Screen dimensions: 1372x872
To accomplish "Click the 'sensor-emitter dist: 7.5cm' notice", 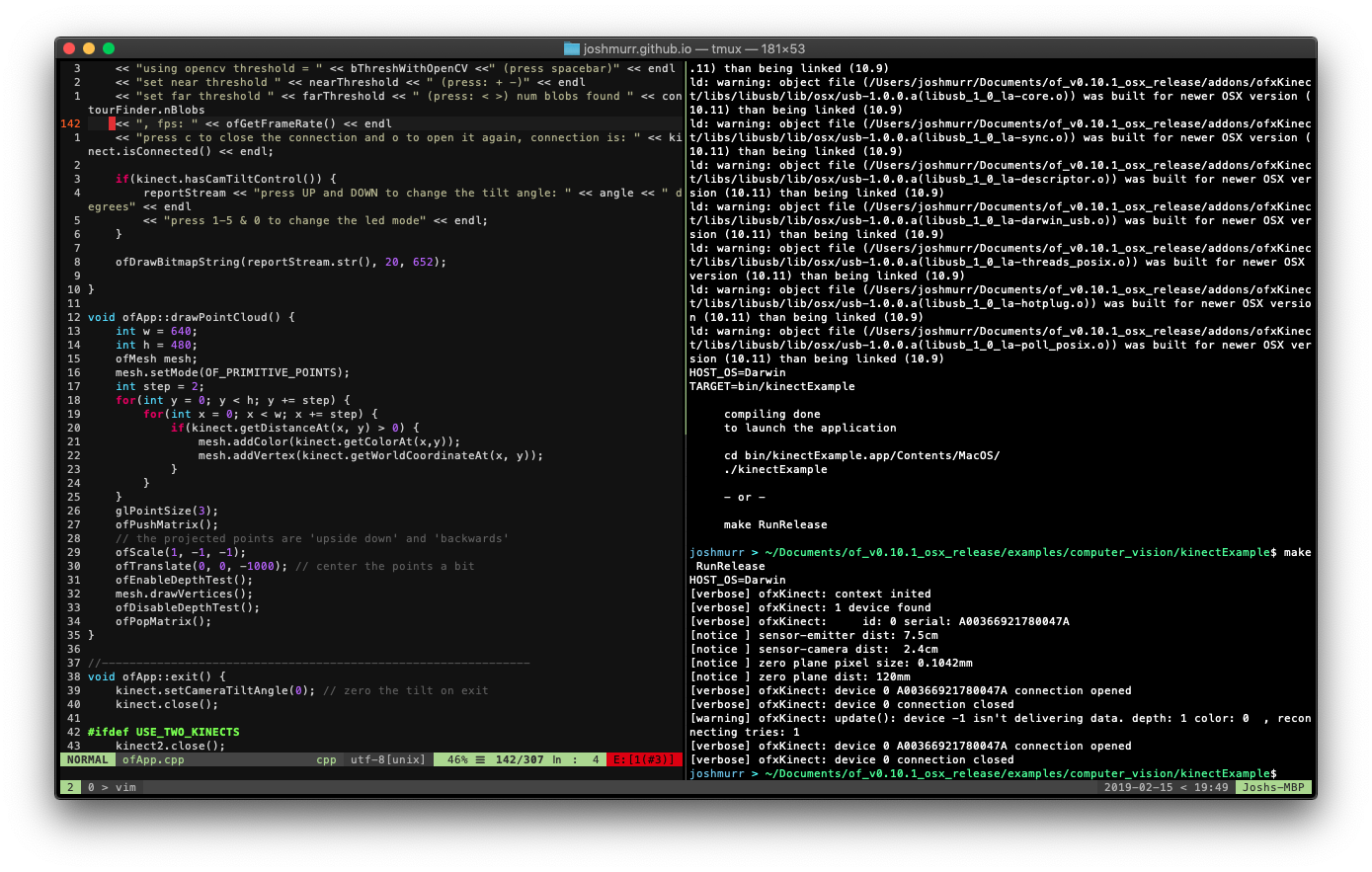I will pyautogui.click(x=814, y=635).
